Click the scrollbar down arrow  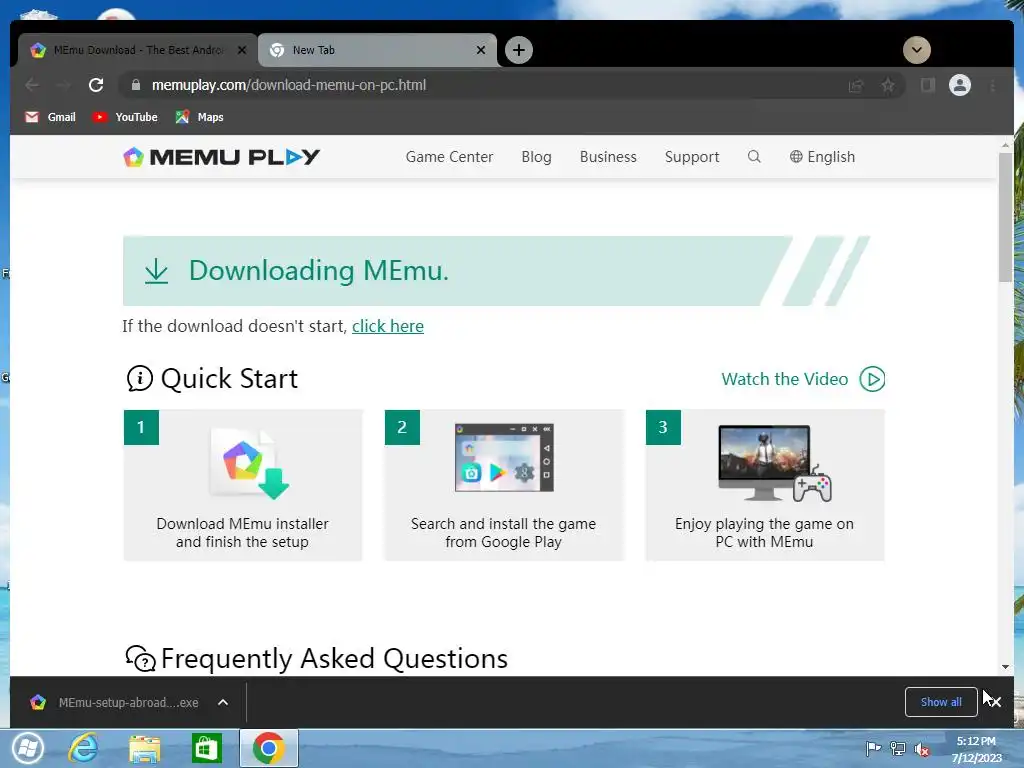point(1005,667)
